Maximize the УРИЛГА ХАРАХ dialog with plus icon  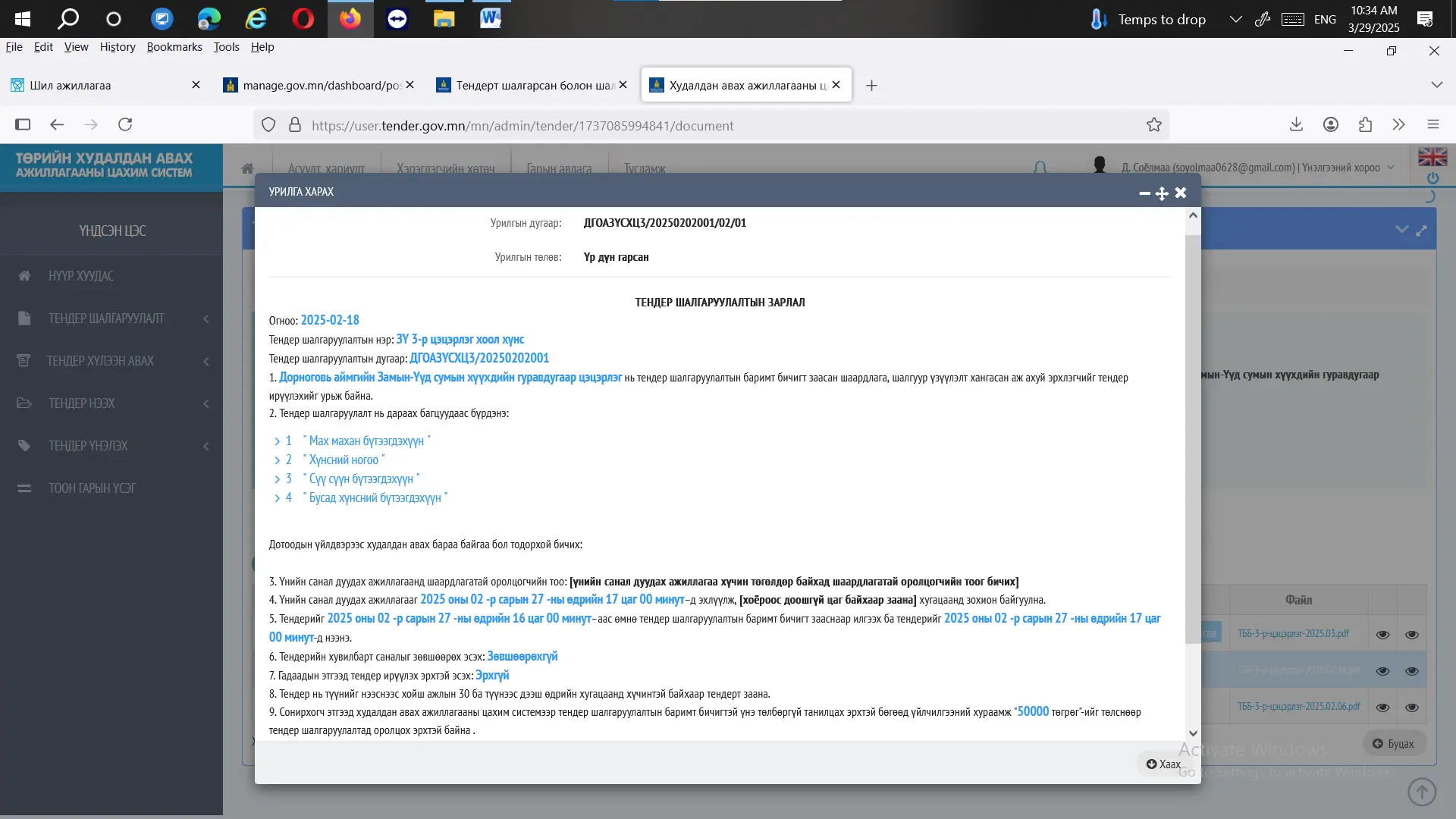pos(1162,193)
